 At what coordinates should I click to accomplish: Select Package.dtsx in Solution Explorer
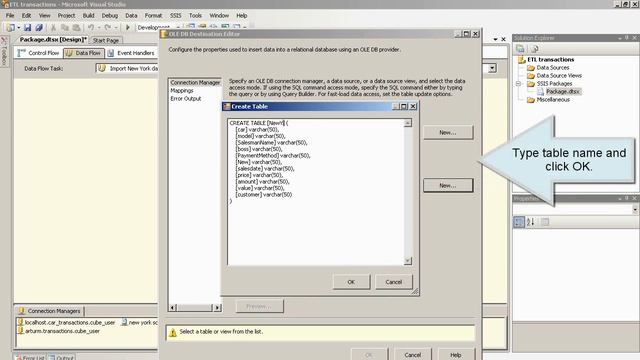[x=559, y=91]
